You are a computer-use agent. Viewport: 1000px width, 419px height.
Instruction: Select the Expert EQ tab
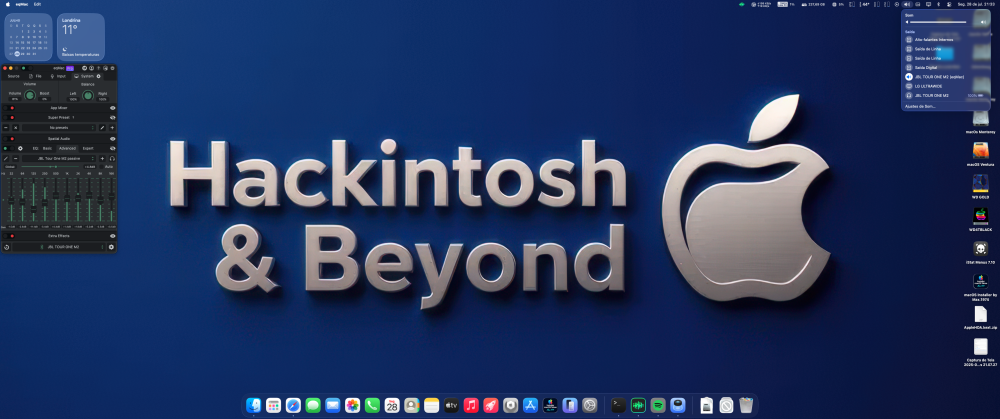pyautogui.click(x=88, y=148)
